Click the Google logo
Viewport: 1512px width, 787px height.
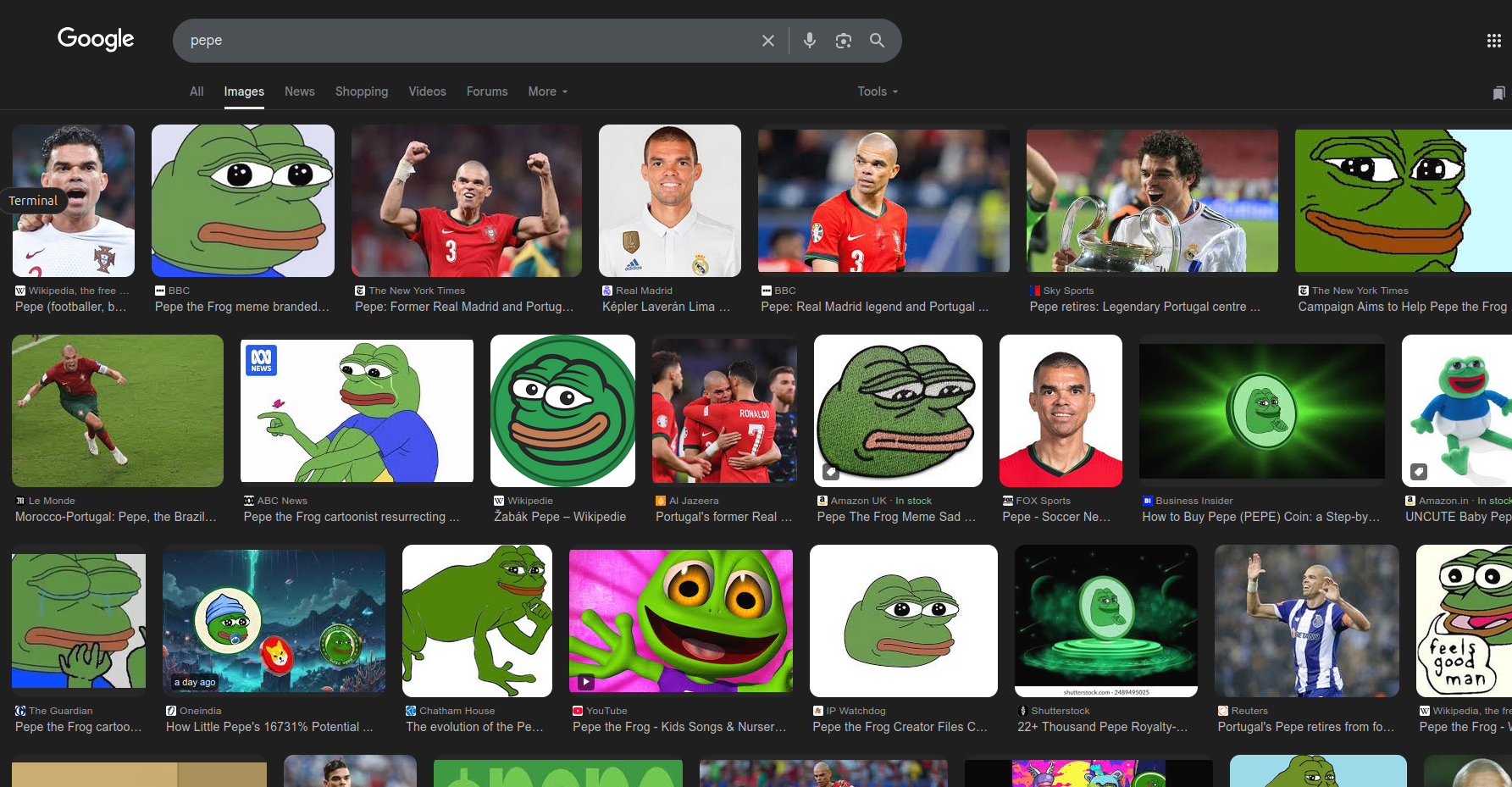[96, 39]
